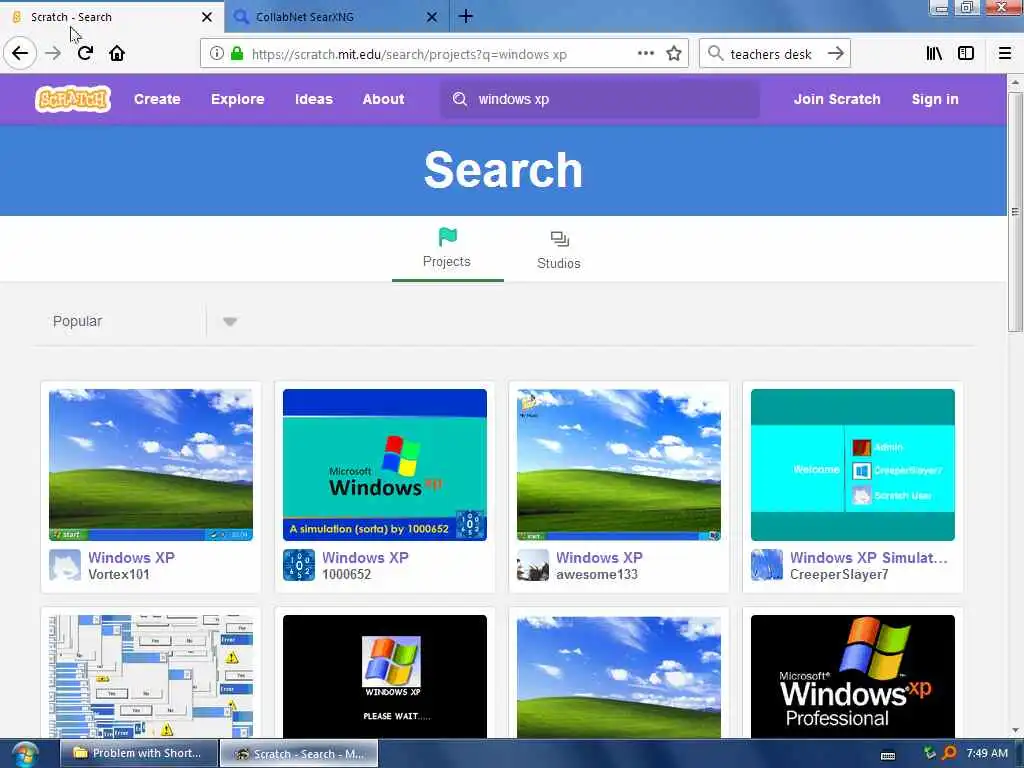Open Windows XP project title by Vortex101
Image resolution: width=1024 pixels, height=768 pixels.
(x=131, y=558)
